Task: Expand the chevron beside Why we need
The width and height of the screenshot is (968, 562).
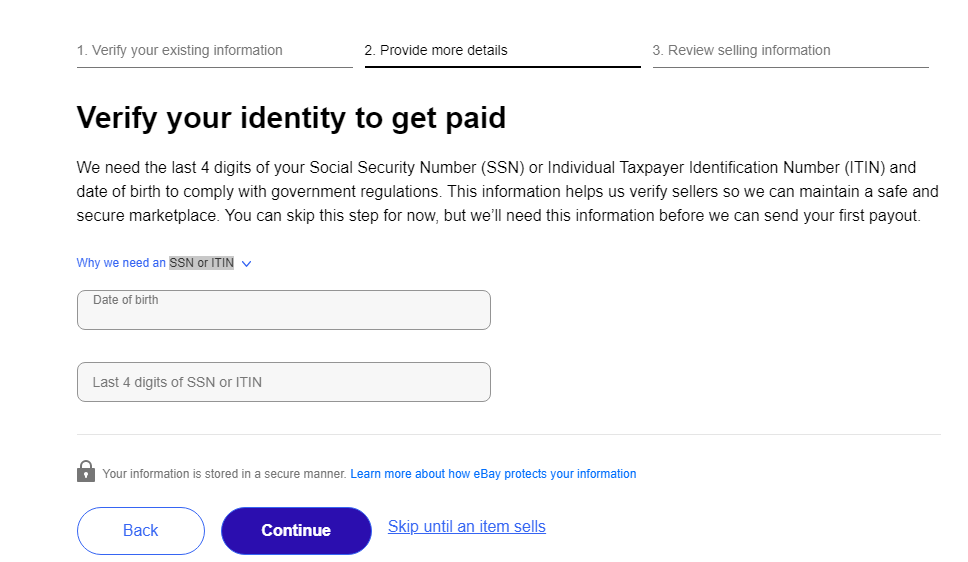Action: click(x=246, y=264)
